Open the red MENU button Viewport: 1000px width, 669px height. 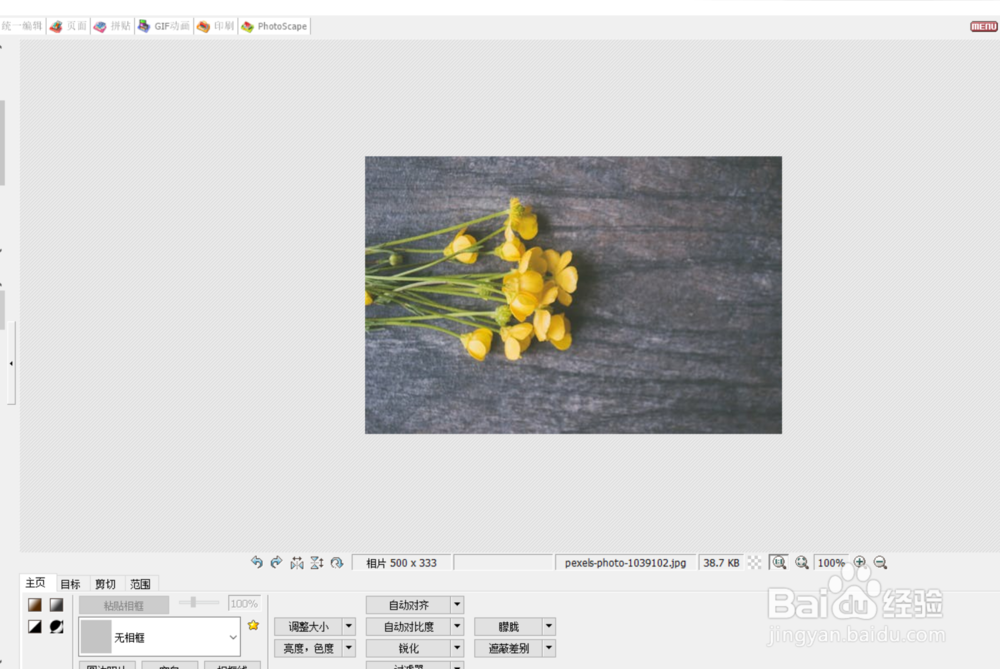983,26
